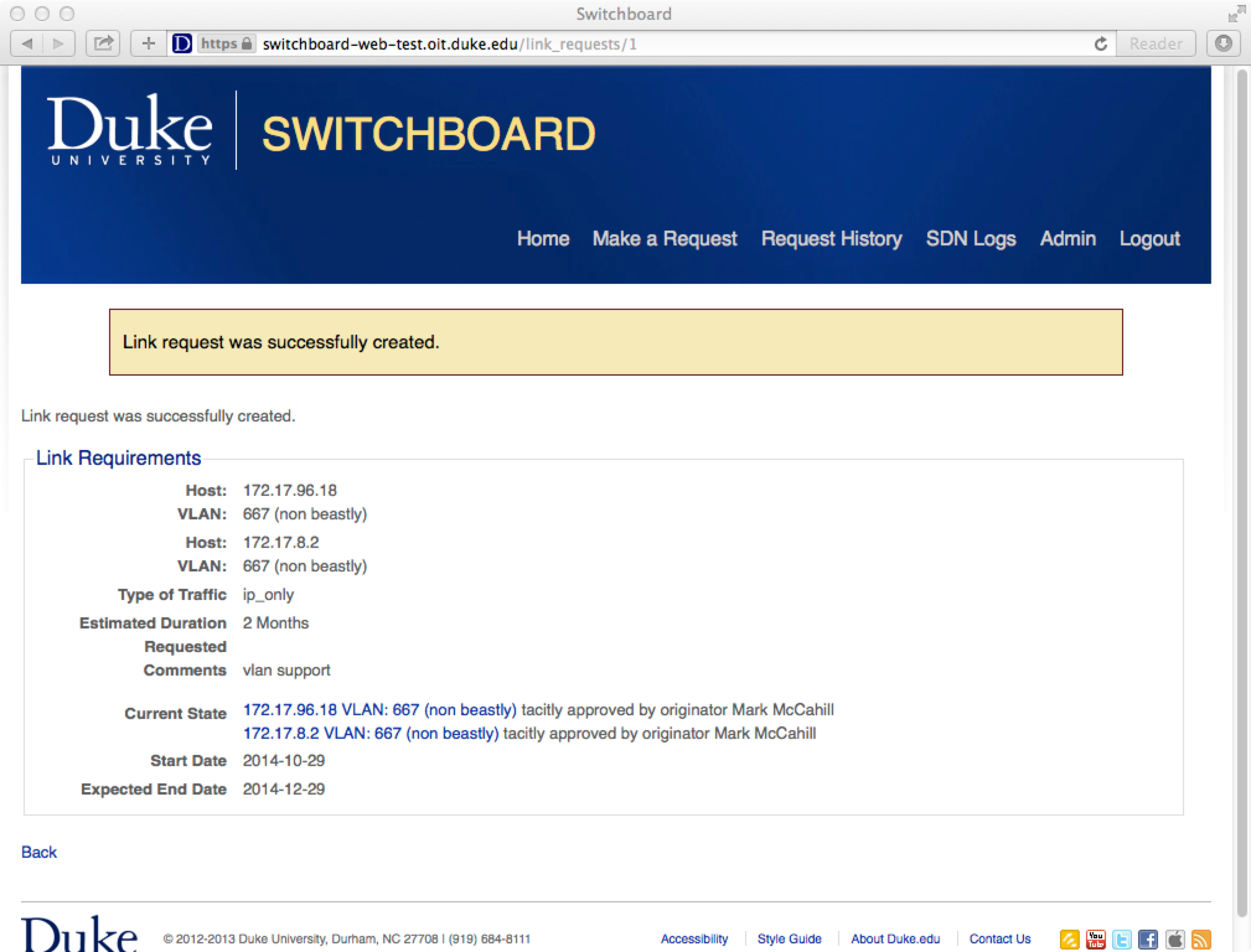Click the vlan support comment text
Image resolution: width=1251 pixels, height=952 pixels.
(x=286, y=670)
